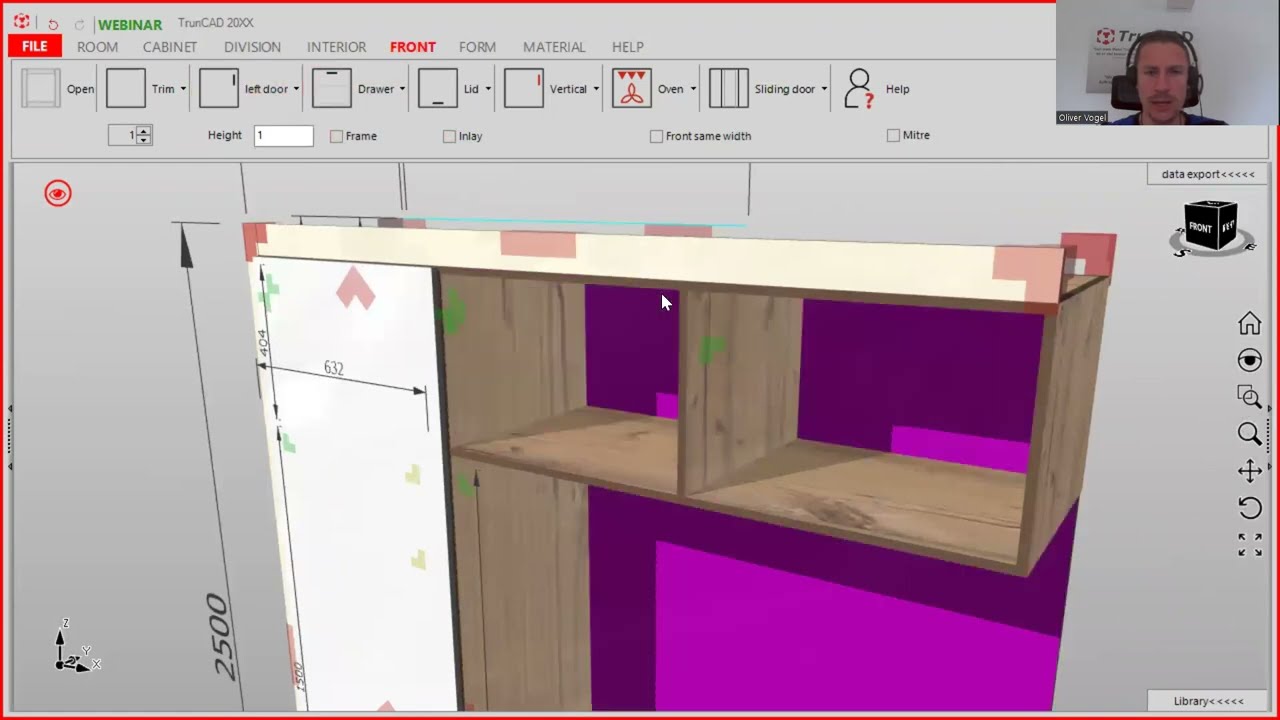Select the FRONT tab
The width and height of the screenshot is (1280, 720).
click(413, 47)
